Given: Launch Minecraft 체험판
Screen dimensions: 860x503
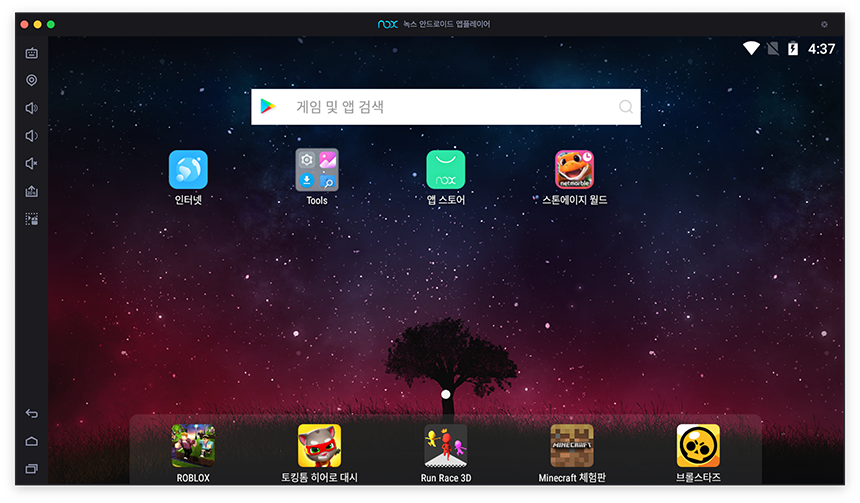Looking at the screenshot, I should (x=572, y=445).
